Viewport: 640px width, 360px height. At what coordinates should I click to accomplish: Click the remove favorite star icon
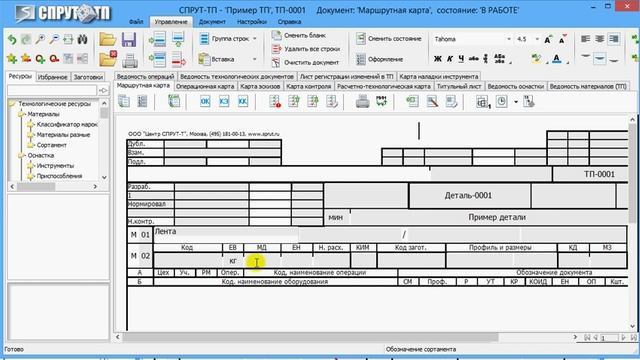point(26,59)
